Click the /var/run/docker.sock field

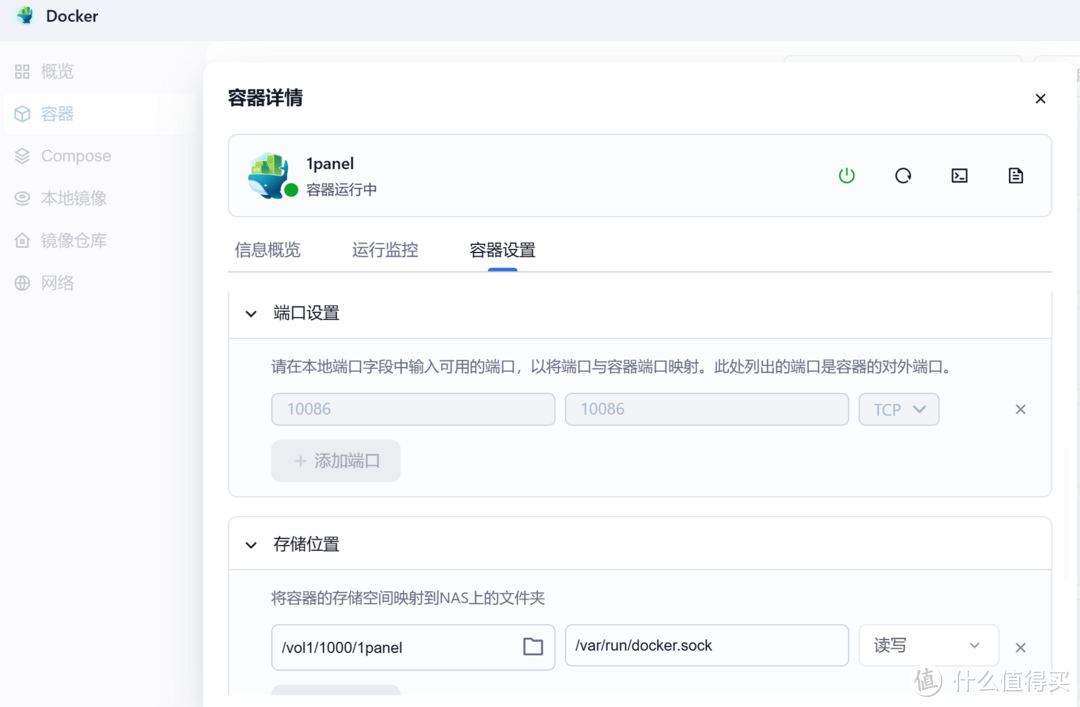(x=707, y=646)
